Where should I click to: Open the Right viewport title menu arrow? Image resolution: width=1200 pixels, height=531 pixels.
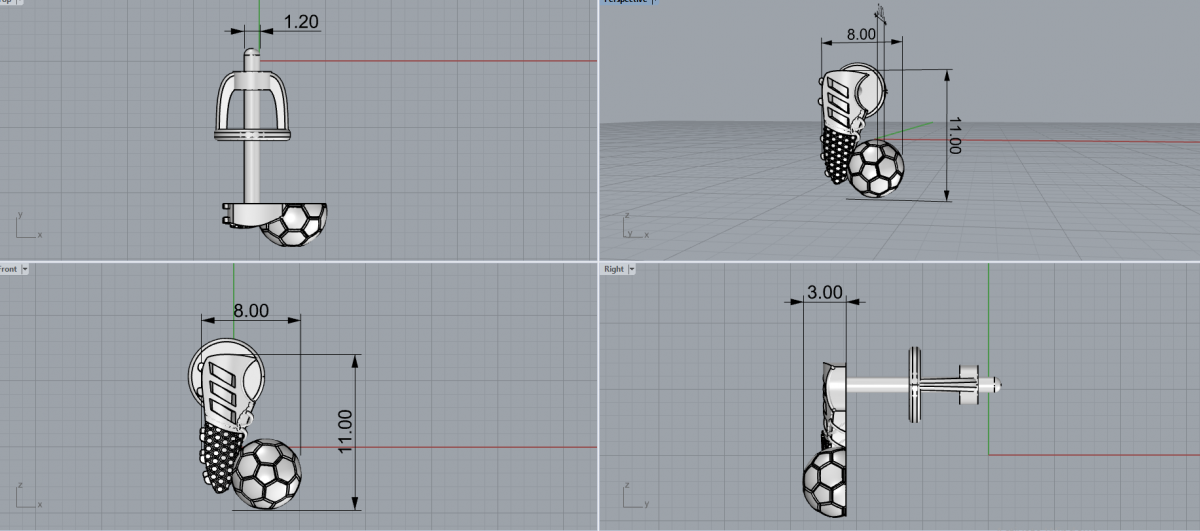tap(631, 269)
